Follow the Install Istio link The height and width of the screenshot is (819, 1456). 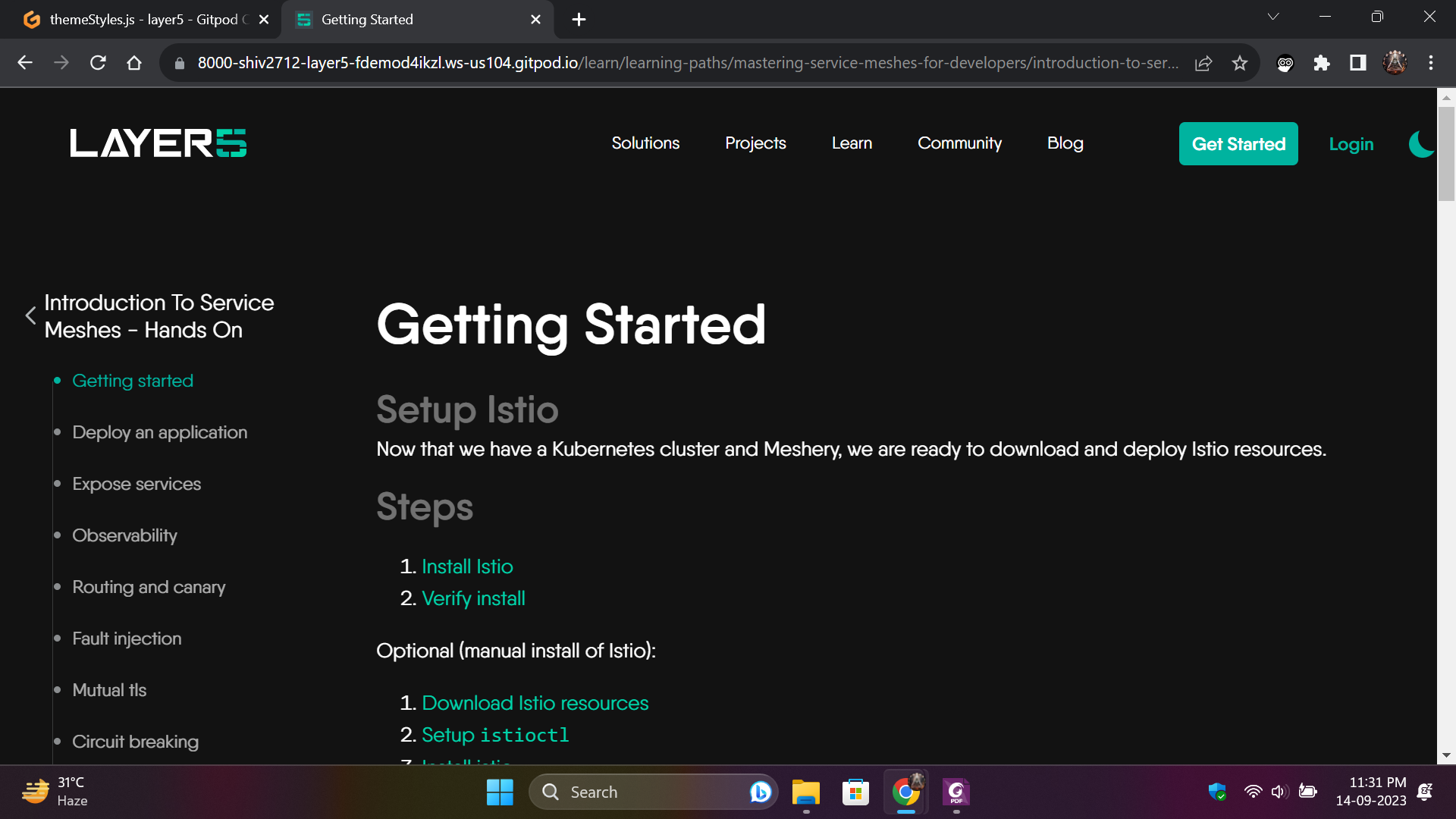467,566
